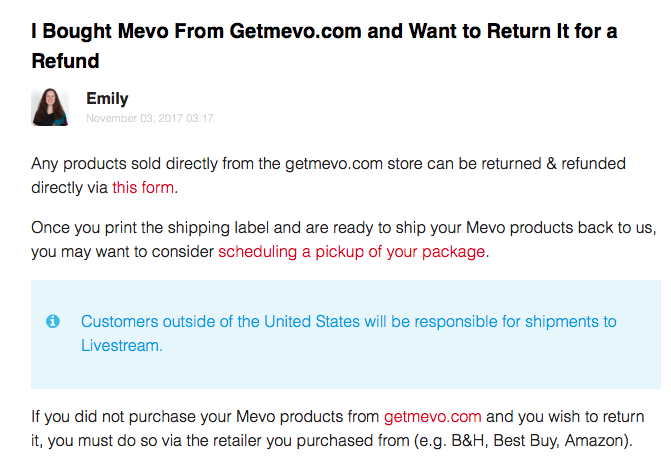This screenshot has height=475, width=671.
Task: Click the text 'directly via' before form link
Action: 69,187
